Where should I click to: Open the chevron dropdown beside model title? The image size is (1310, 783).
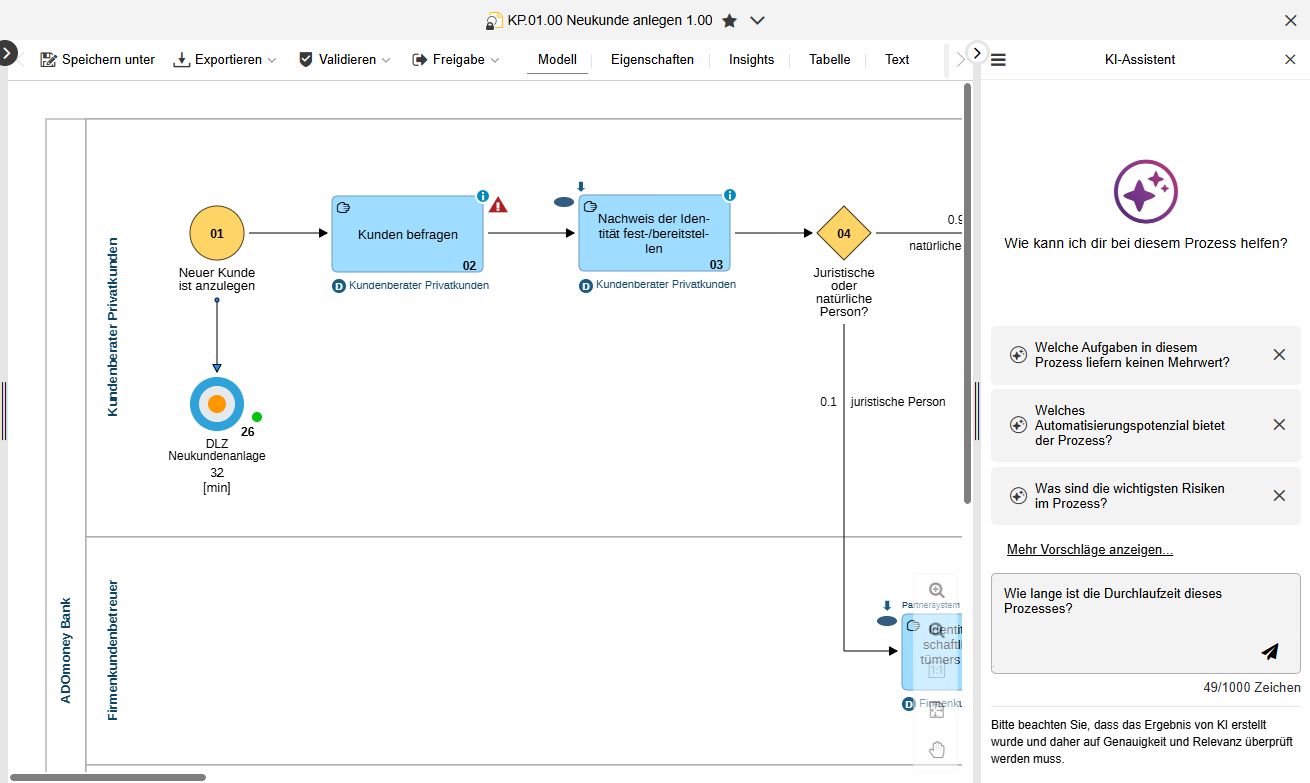click(x=758, y=21)
